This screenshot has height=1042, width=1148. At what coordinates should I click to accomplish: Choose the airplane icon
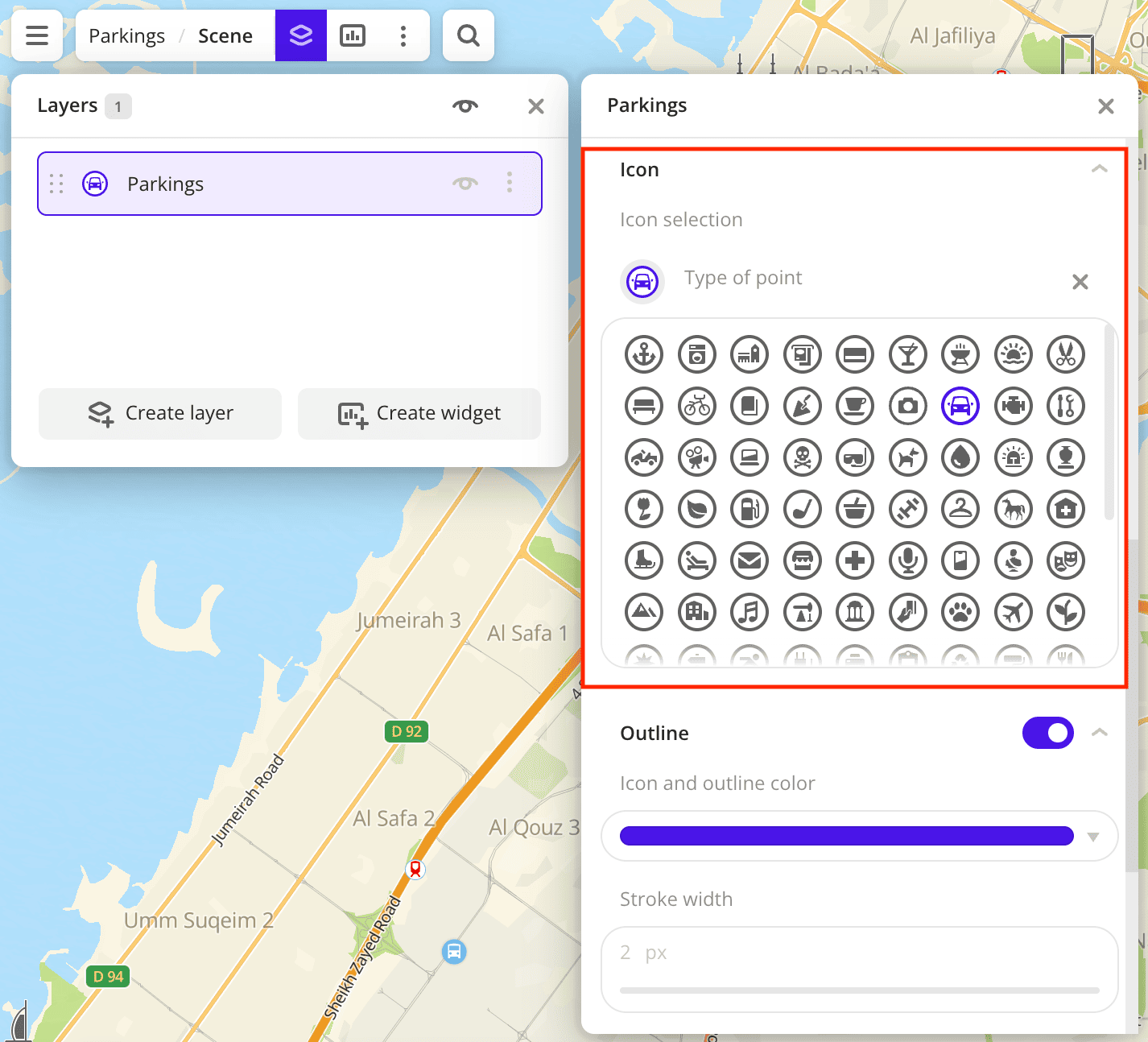click(1014, 612)
